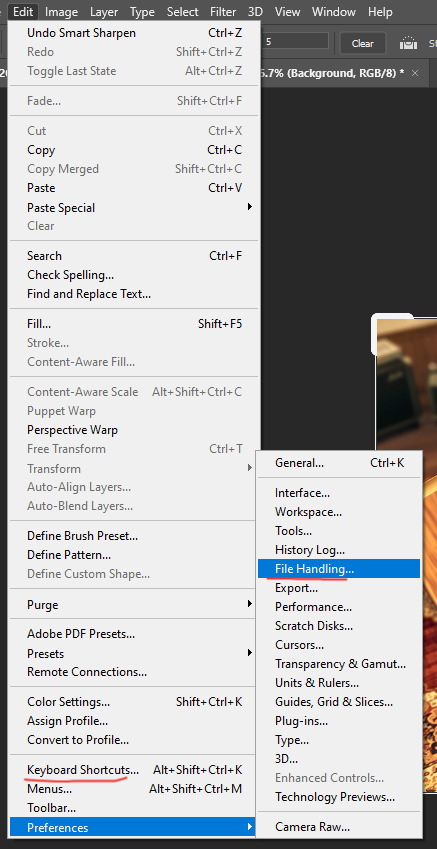
Task: Open the Select menu
Action: point(182,11)
